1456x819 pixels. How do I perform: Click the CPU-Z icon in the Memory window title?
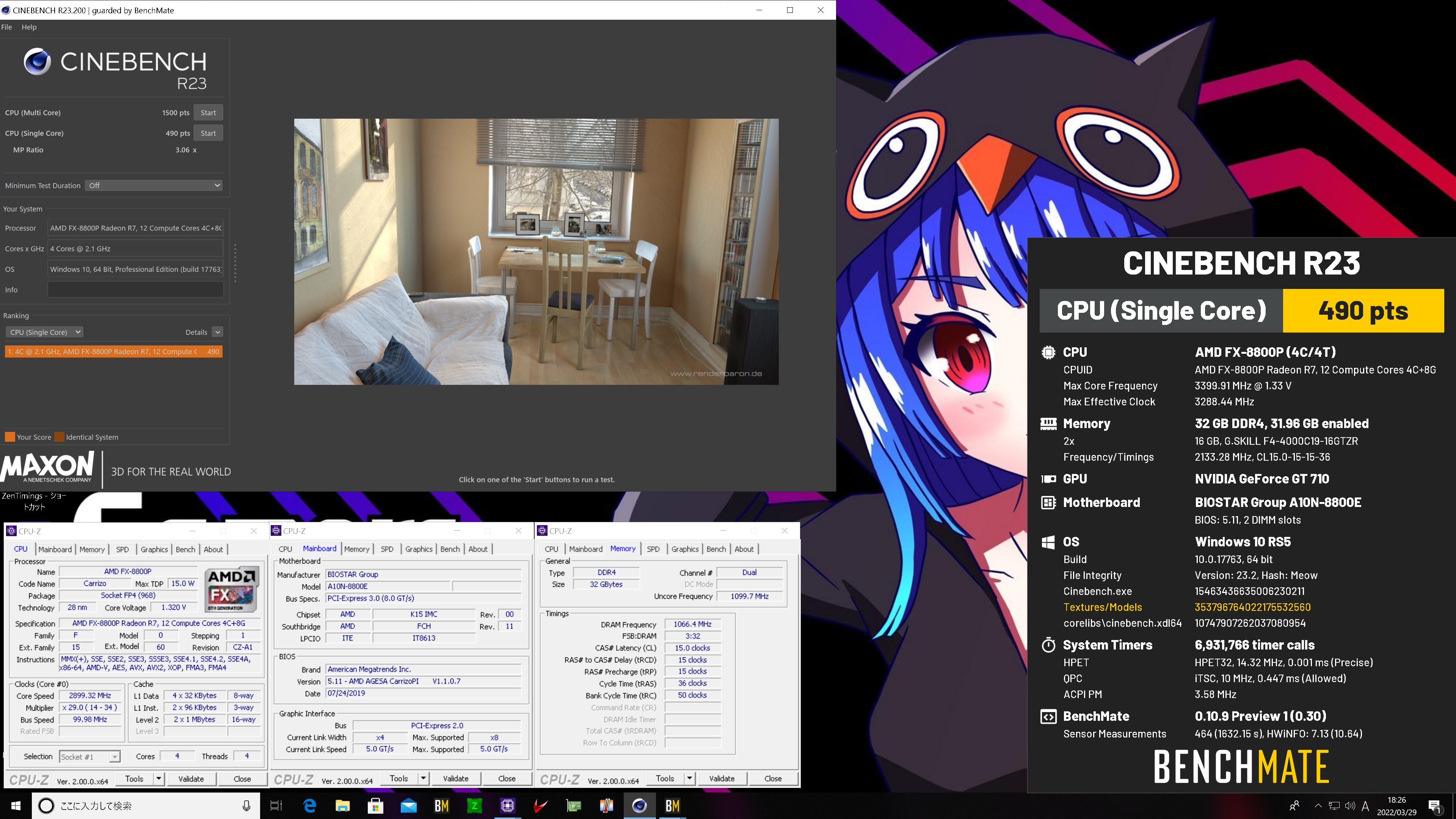point(542,530)
